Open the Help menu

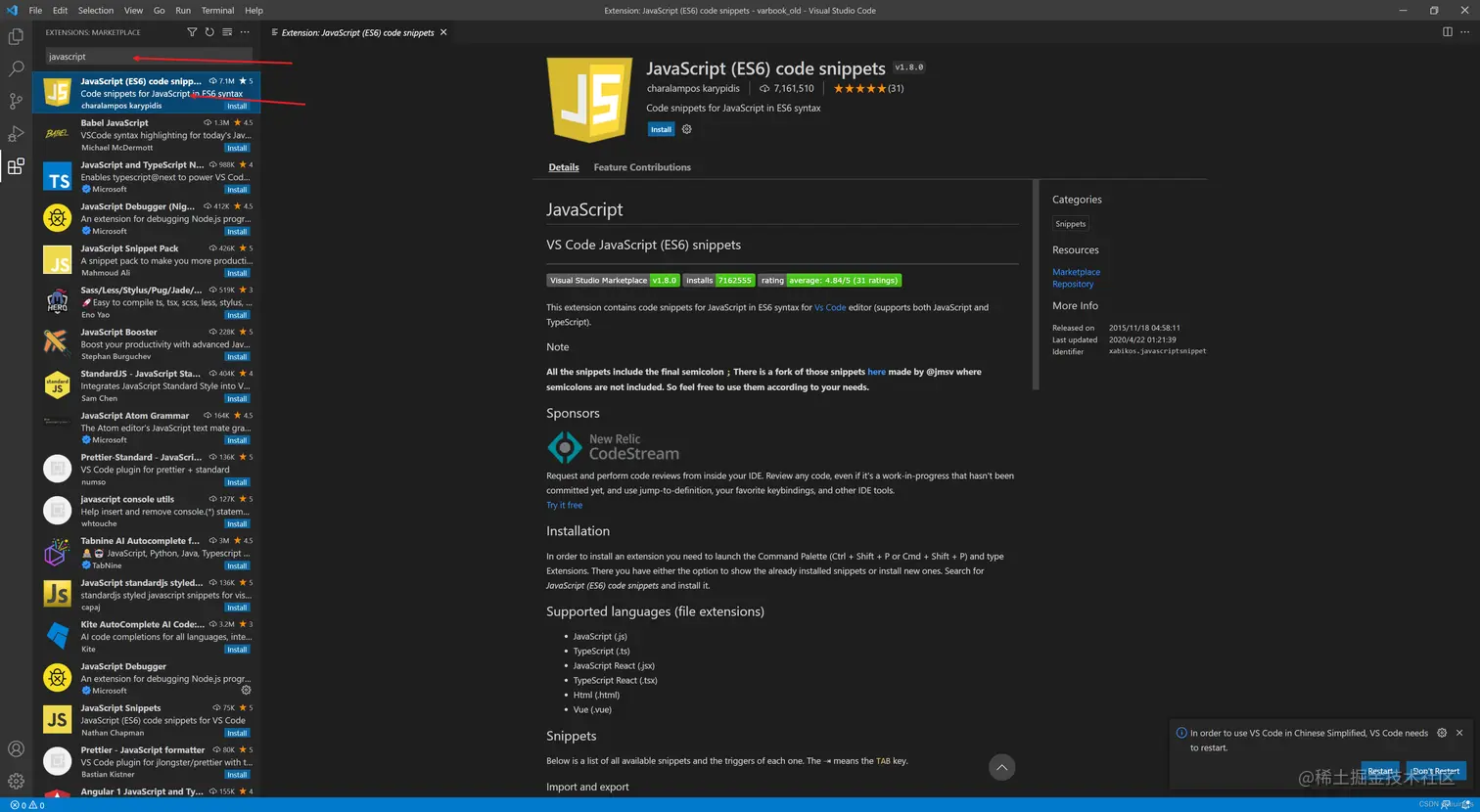pyautogui.click(x=254, y=10)
